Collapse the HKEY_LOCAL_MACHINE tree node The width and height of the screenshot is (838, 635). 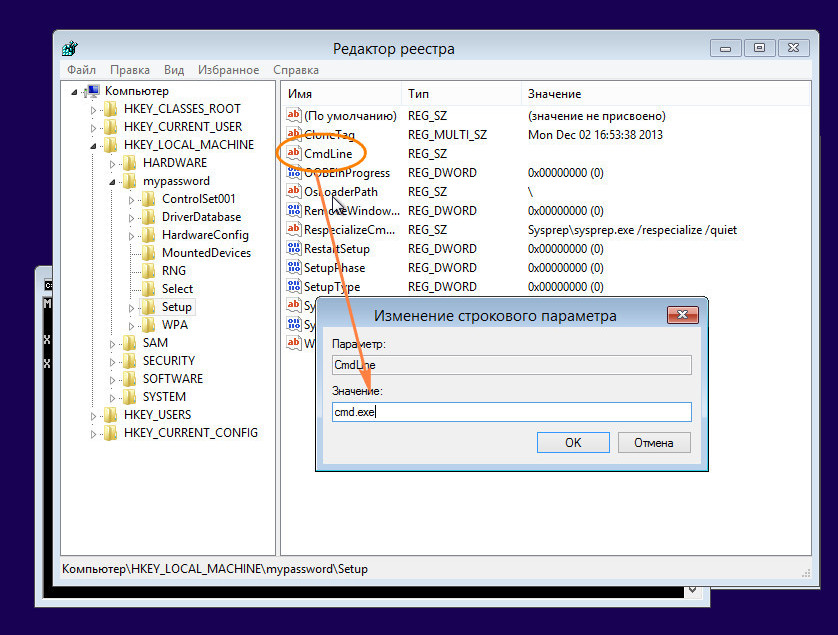point(94,146)
